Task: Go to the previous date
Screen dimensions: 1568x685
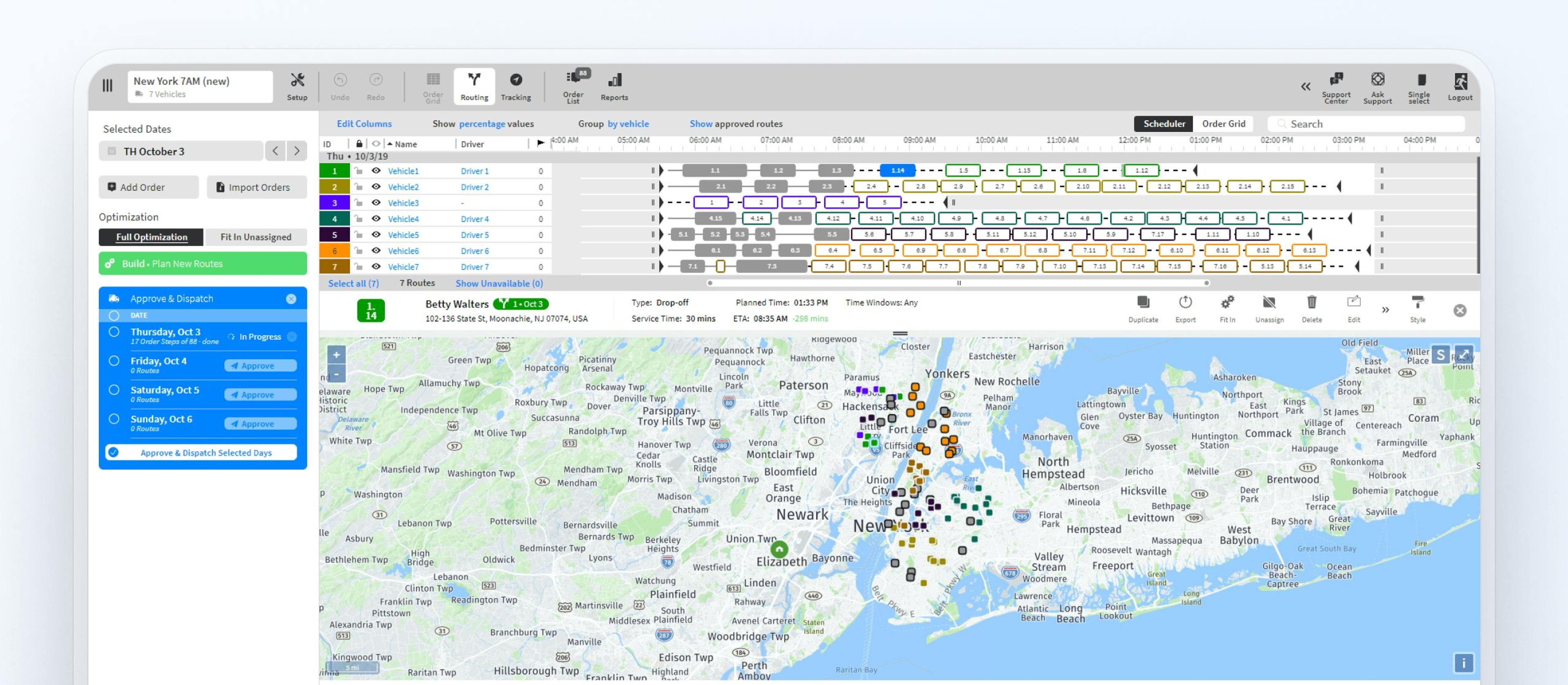Action: point(275,151)
